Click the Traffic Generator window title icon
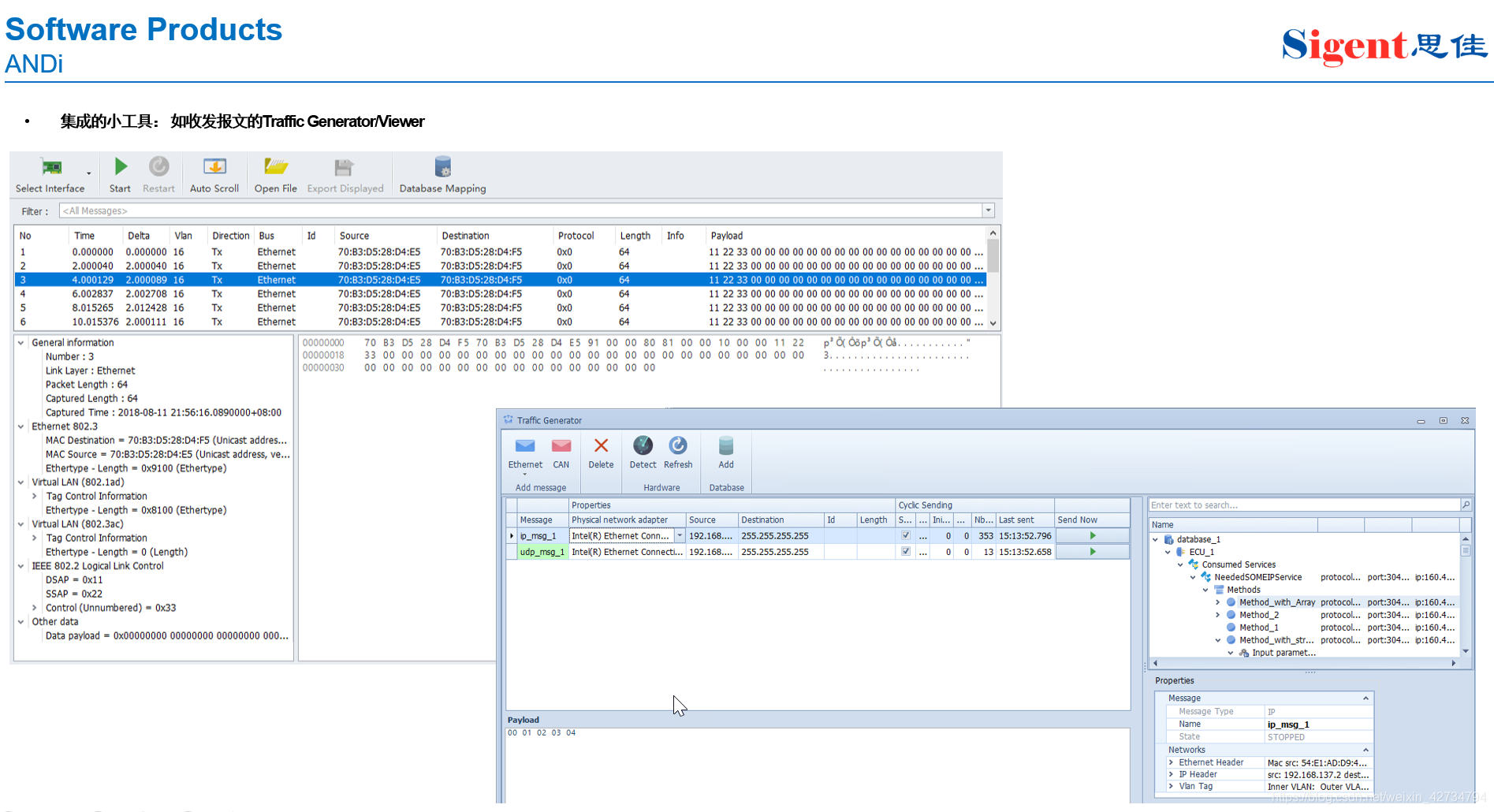This screenshot has width=1494, height=812. (509, 420)
